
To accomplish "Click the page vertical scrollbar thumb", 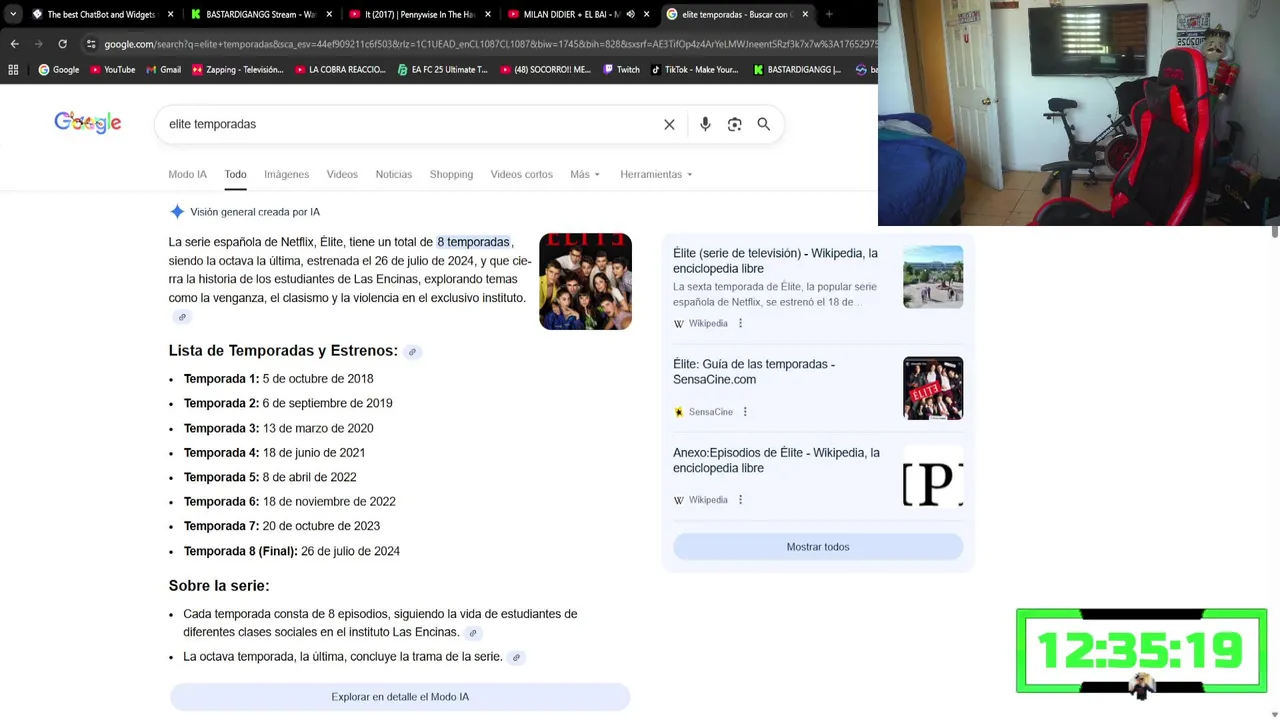I will click(x=1275, y=231).
